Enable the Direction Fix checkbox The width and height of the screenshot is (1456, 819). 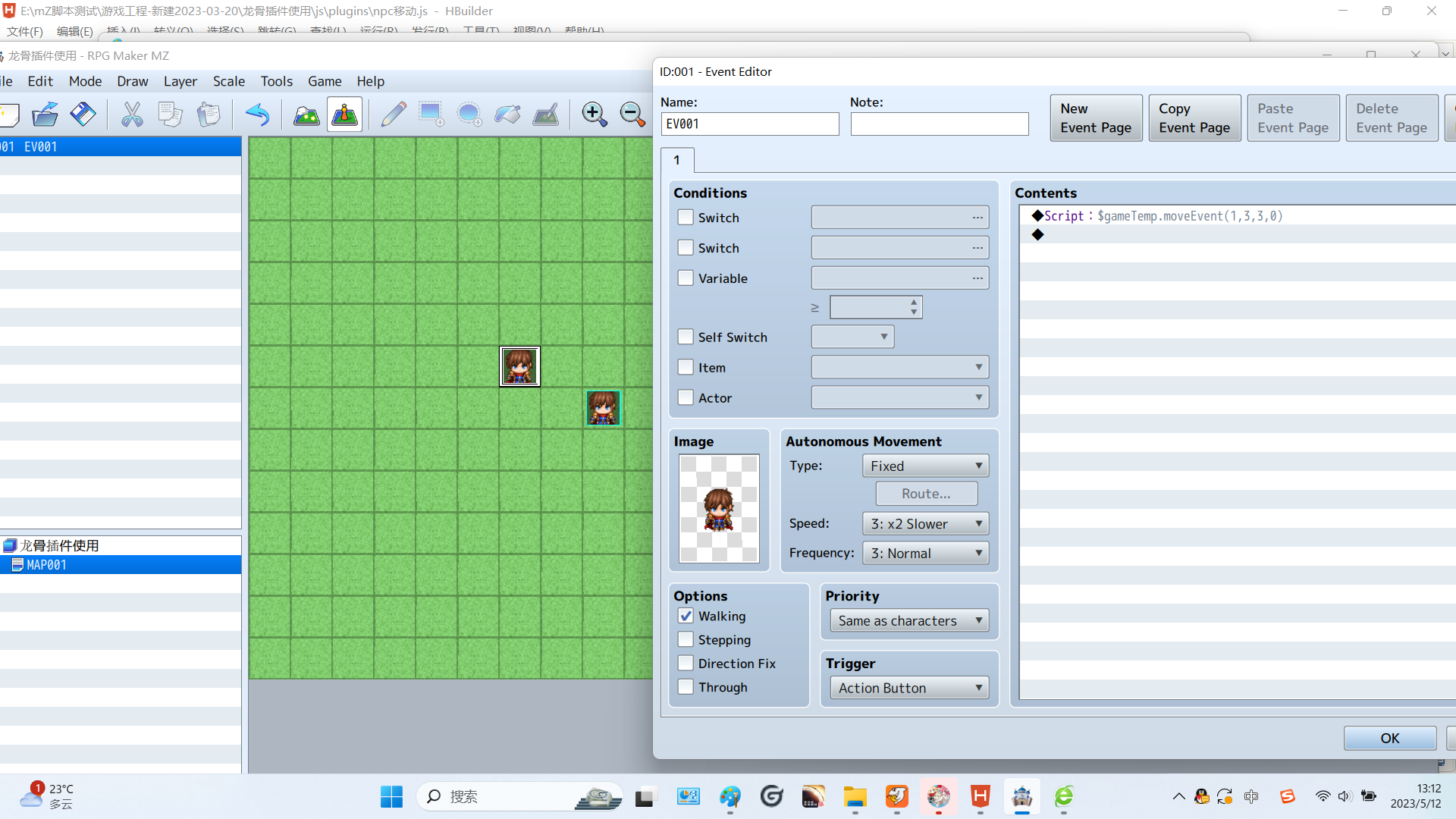click(x=686, y=663)
